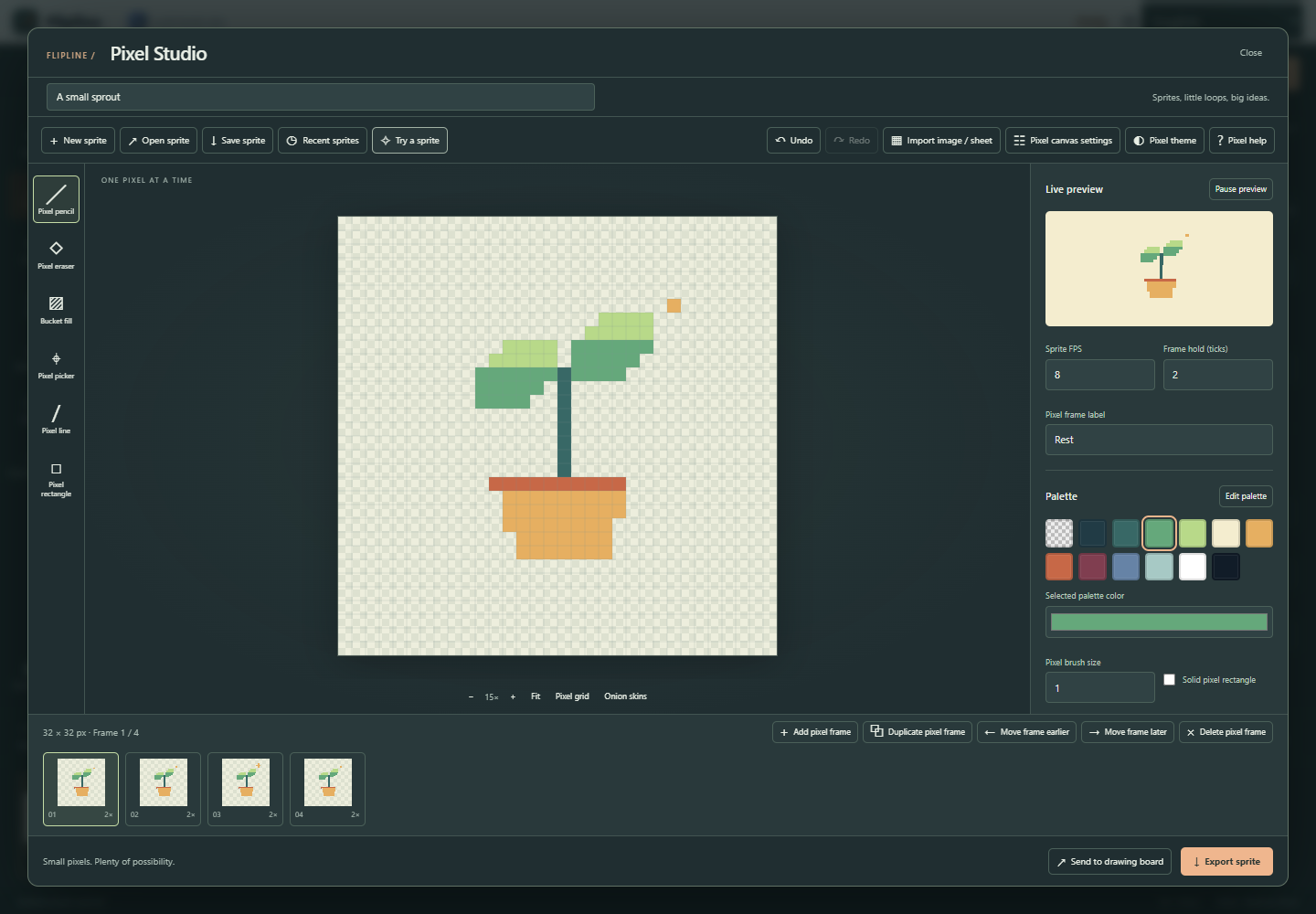1316x914 pixels.
Task: Toggle the Pixel grid display
Action: (x=572, y=696)
